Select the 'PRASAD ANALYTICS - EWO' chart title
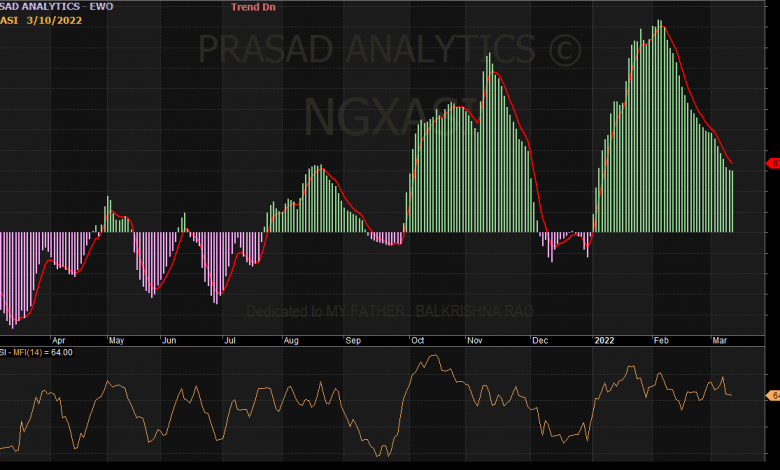 (57, 7)
